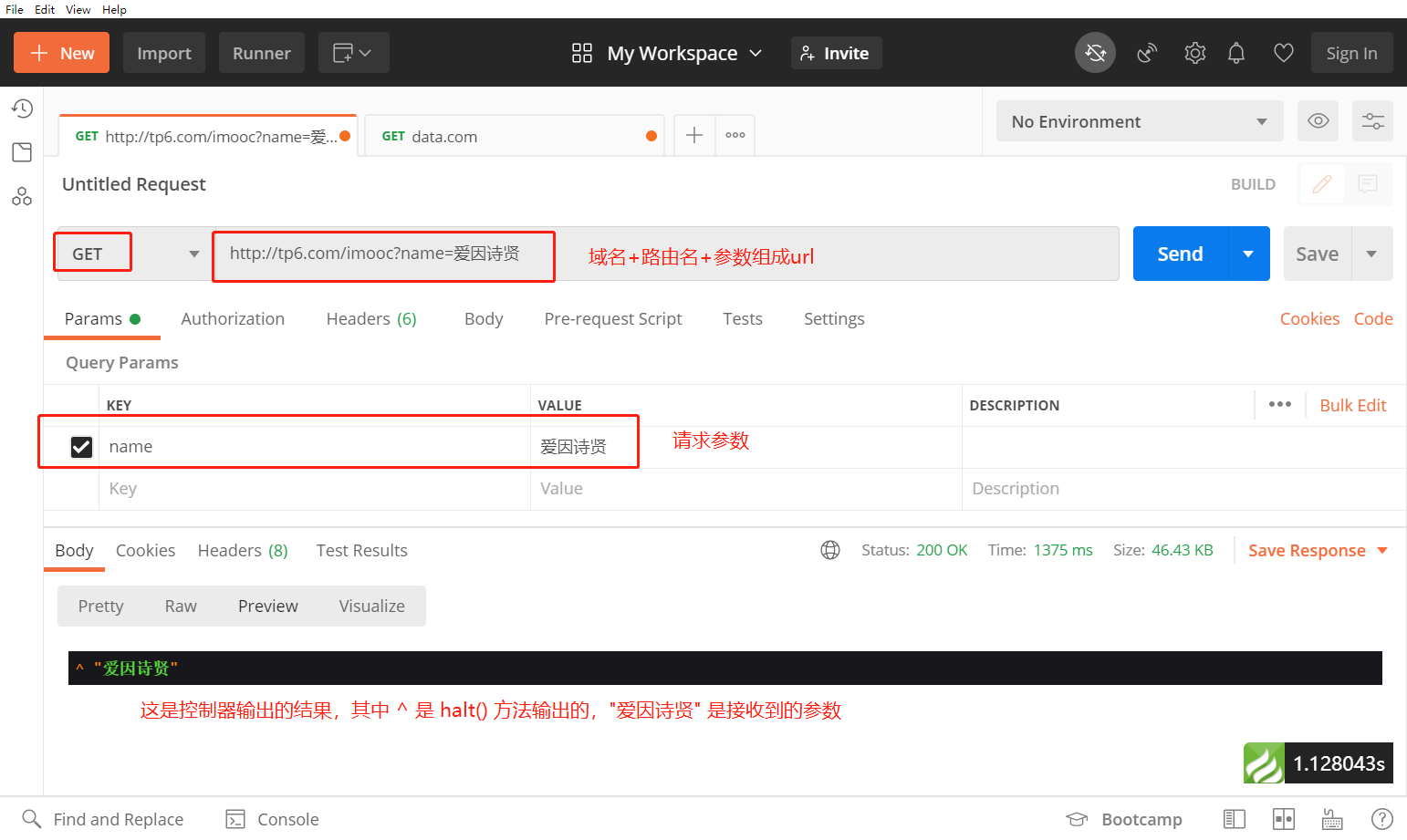The image size is (1407, 840).
Task: Select the Visualize response view
Action: pyautogui.click(x=371, y=606)
